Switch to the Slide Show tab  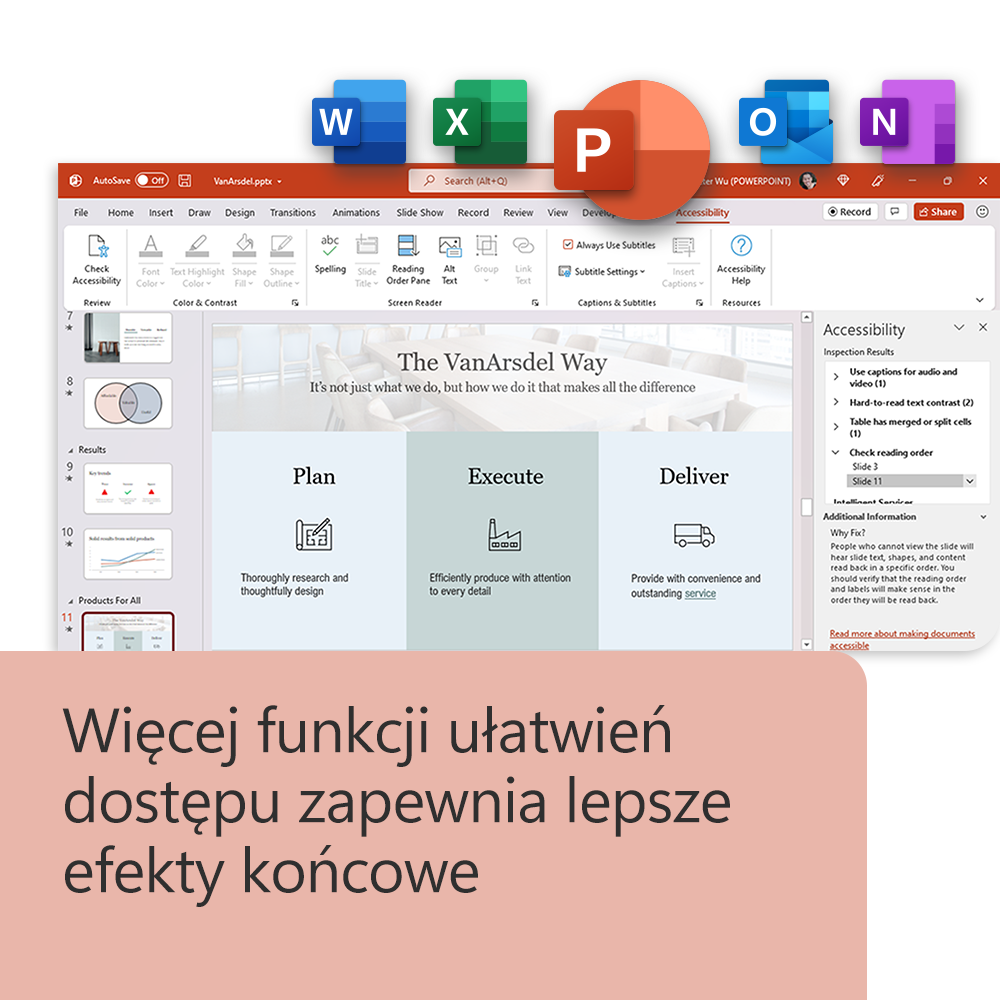coord(420,212)
